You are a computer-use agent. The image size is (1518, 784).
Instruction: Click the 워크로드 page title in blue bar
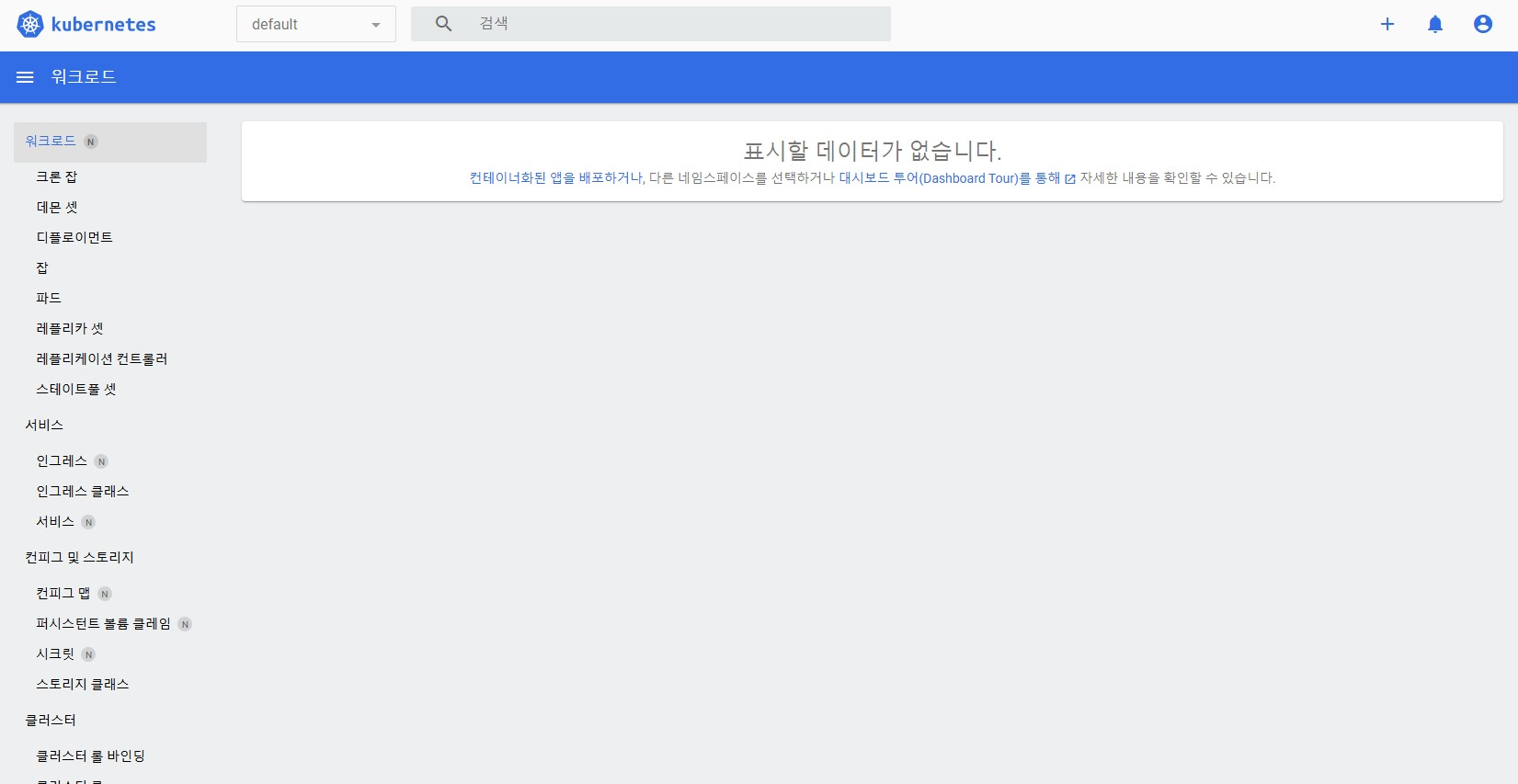pos(84,77)
